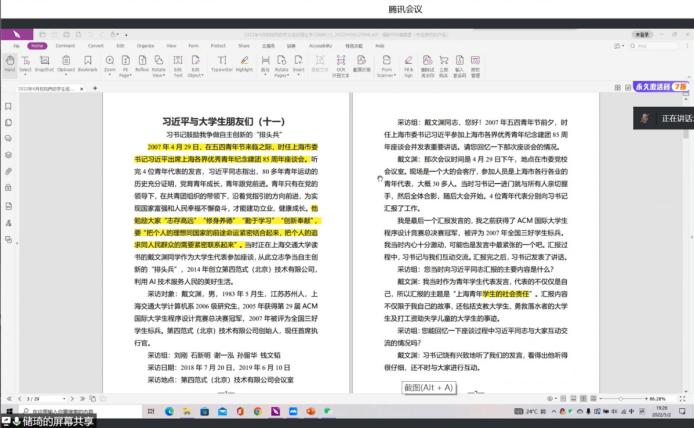Switch to the Comment tab
This screenshot has width=694, height=428.
tap(65, 46)
